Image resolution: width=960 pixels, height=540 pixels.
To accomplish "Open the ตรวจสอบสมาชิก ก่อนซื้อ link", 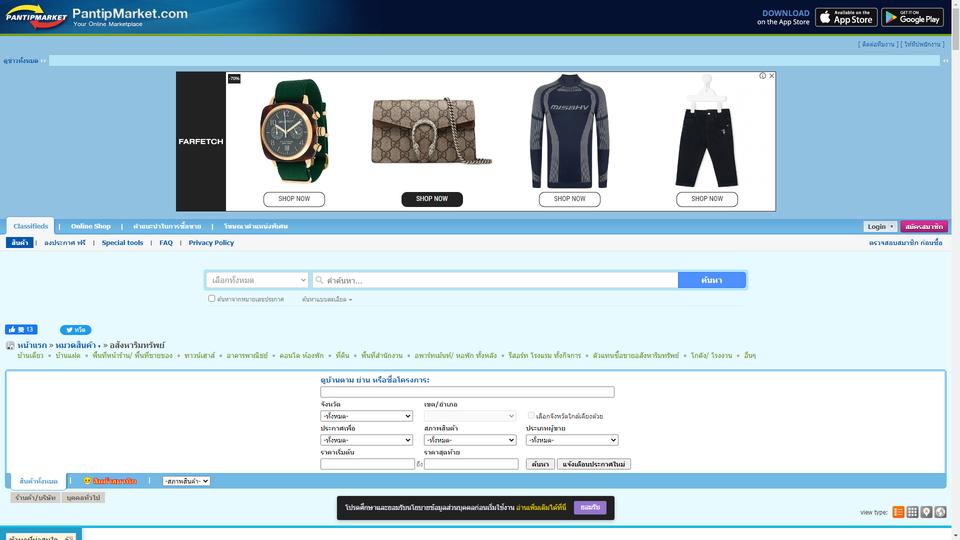I will point(906,243).
